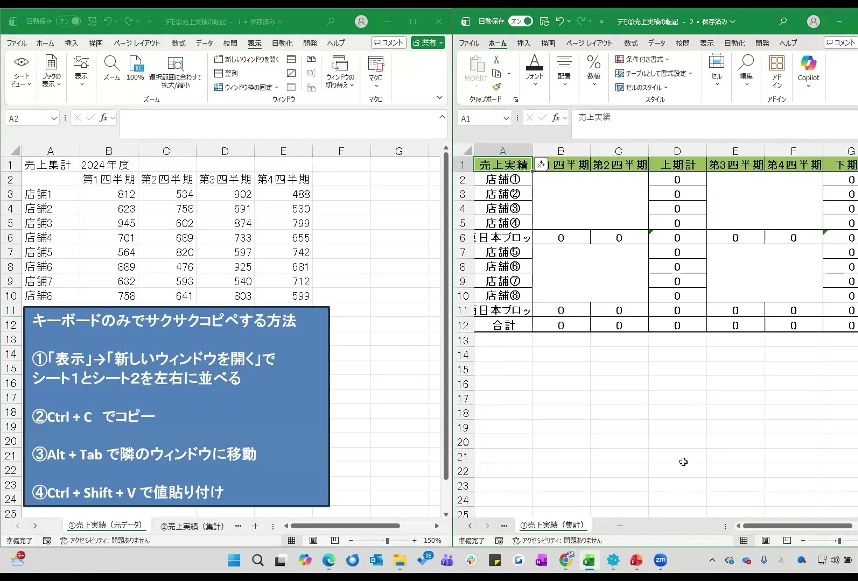Toggle AutoSave switch in left Excel window
Screen dimensions: 858x582
pyautogui.click(x=67, y=20)
